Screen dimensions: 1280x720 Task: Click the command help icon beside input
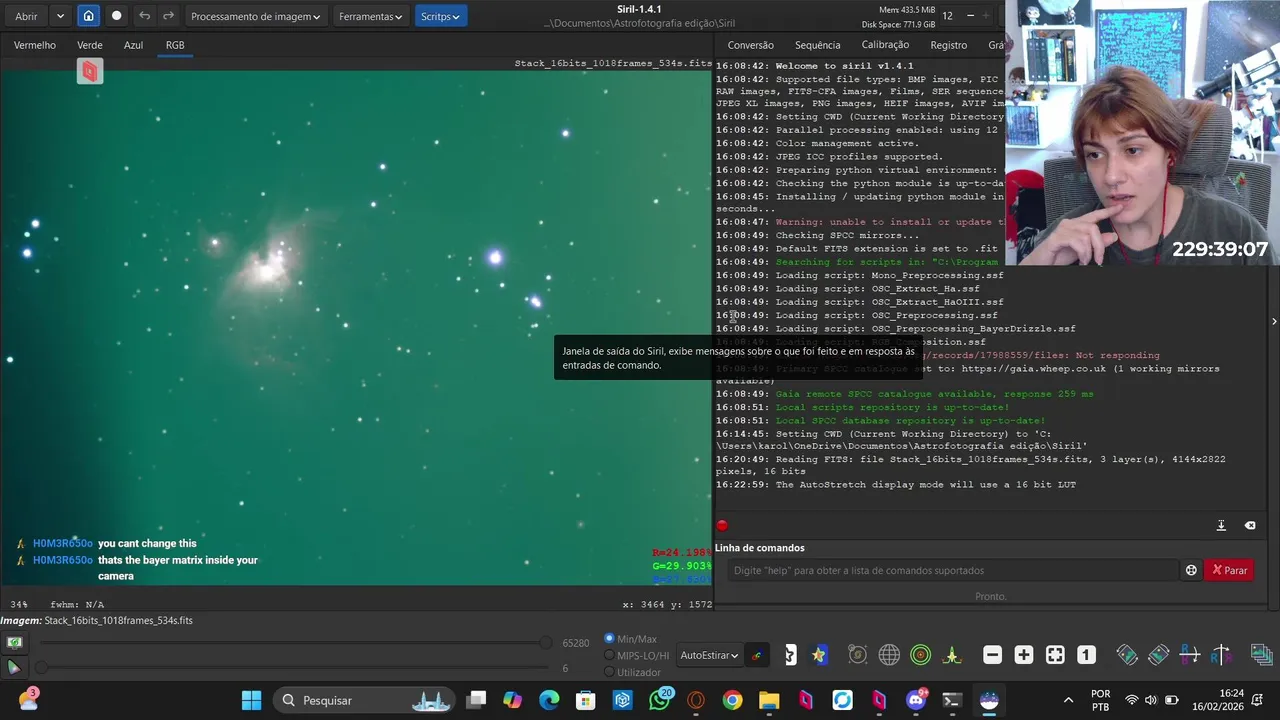[1191, 570]
